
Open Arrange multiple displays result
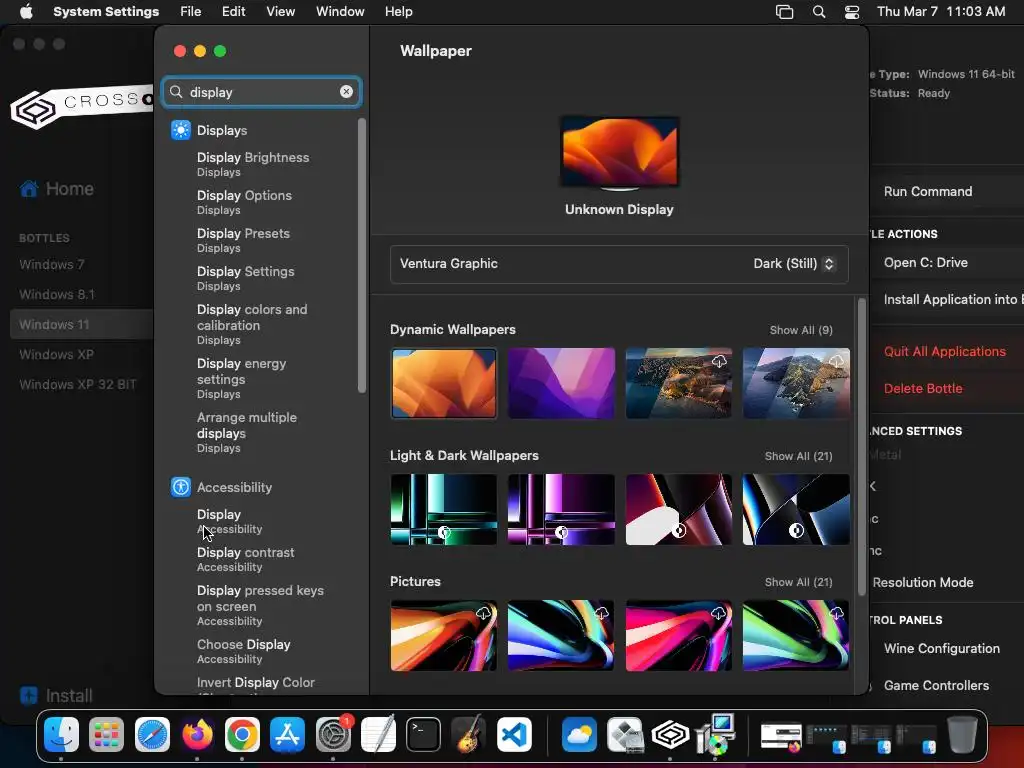point(247,432)
